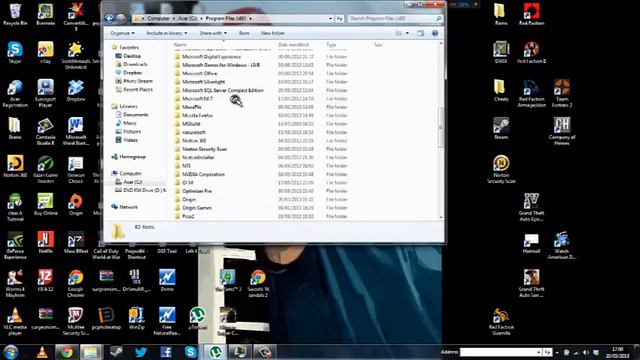Open the Documents library in the sidebar

(x=136, y=115)
